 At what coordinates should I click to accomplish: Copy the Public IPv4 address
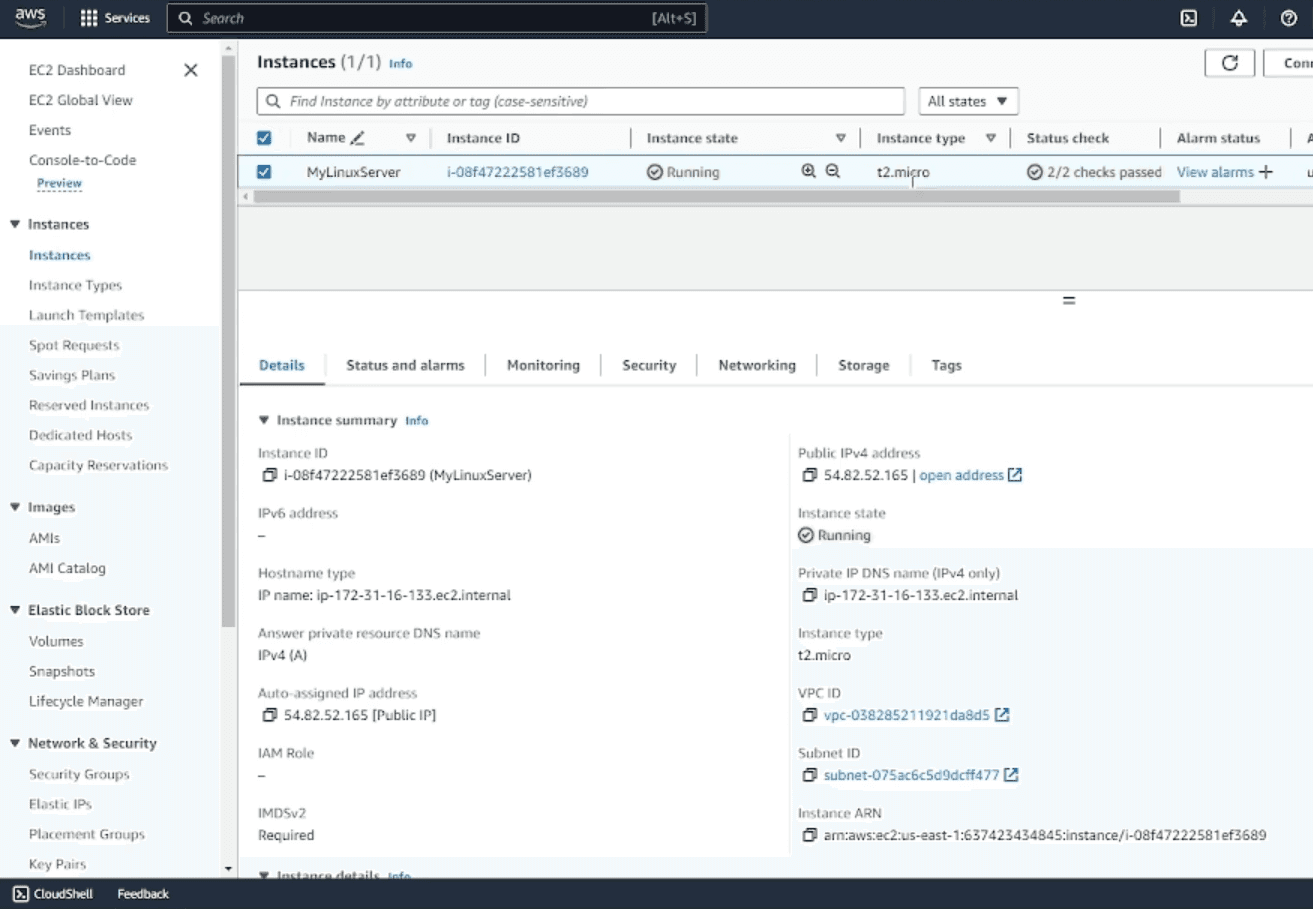[x=809, y=476]
